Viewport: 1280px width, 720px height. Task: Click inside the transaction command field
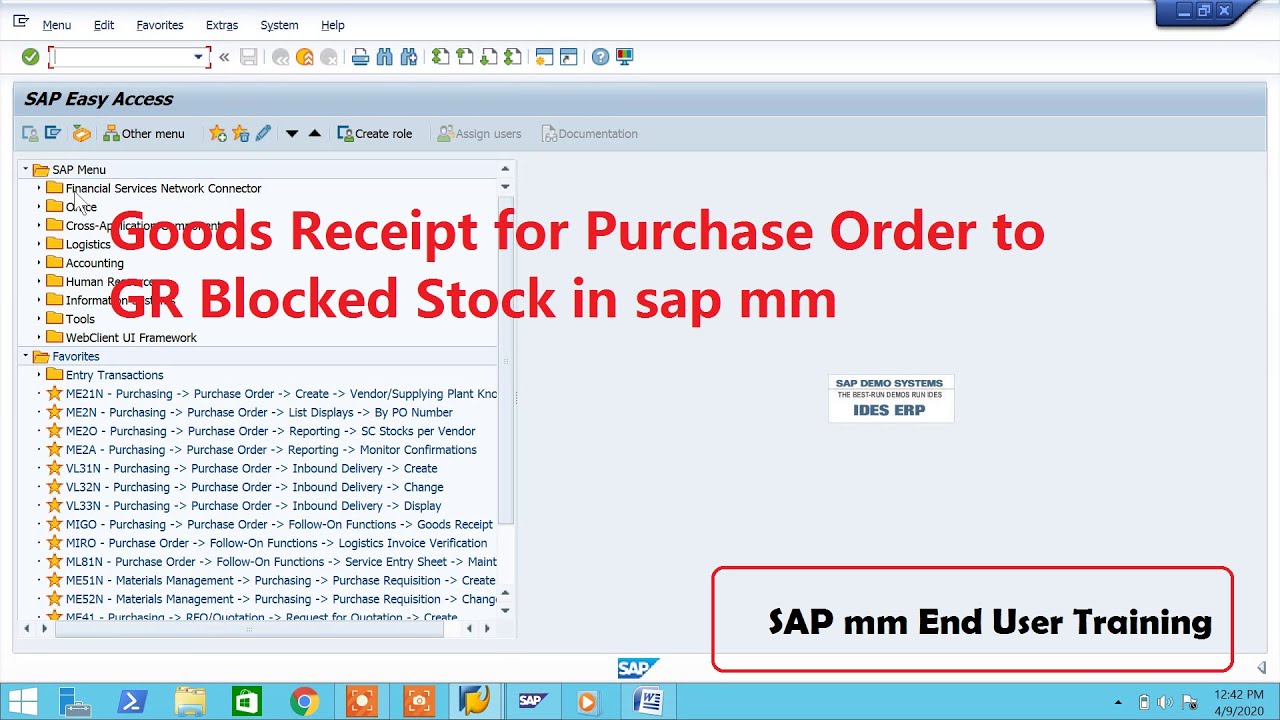point(122,57)
